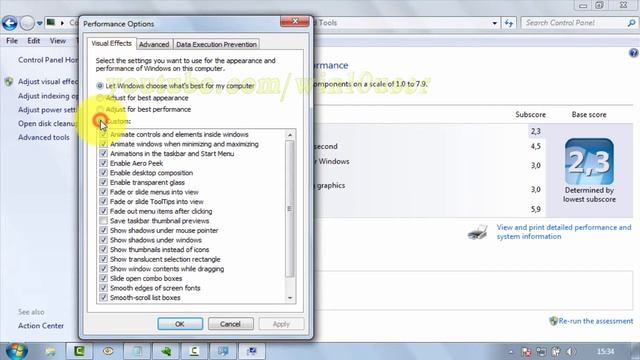This screenshot has width=640, height=360.
Task: Open the View menu
Action: click(58, 41)
